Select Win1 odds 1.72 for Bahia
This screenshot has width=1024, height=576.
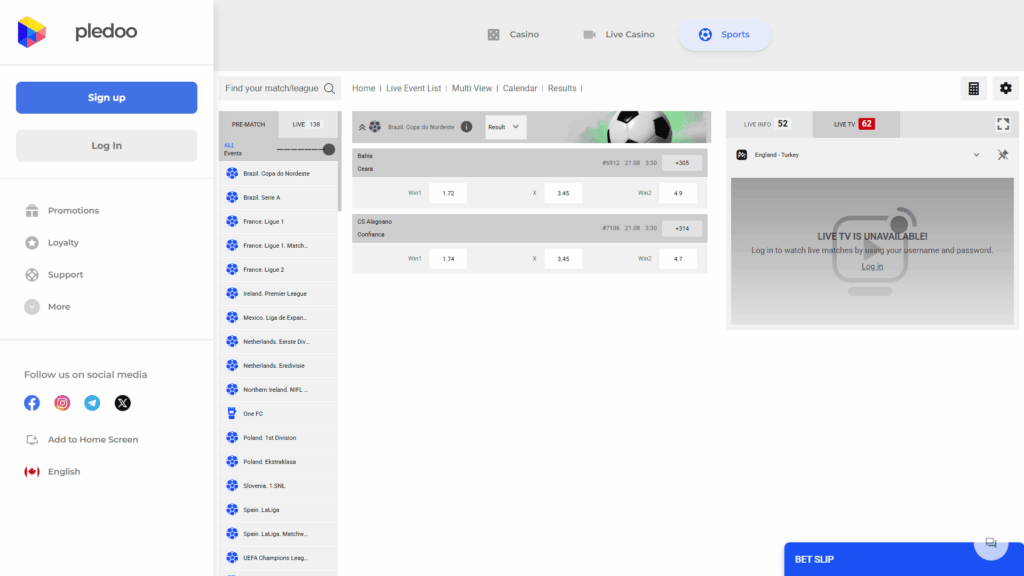point(448,192)
